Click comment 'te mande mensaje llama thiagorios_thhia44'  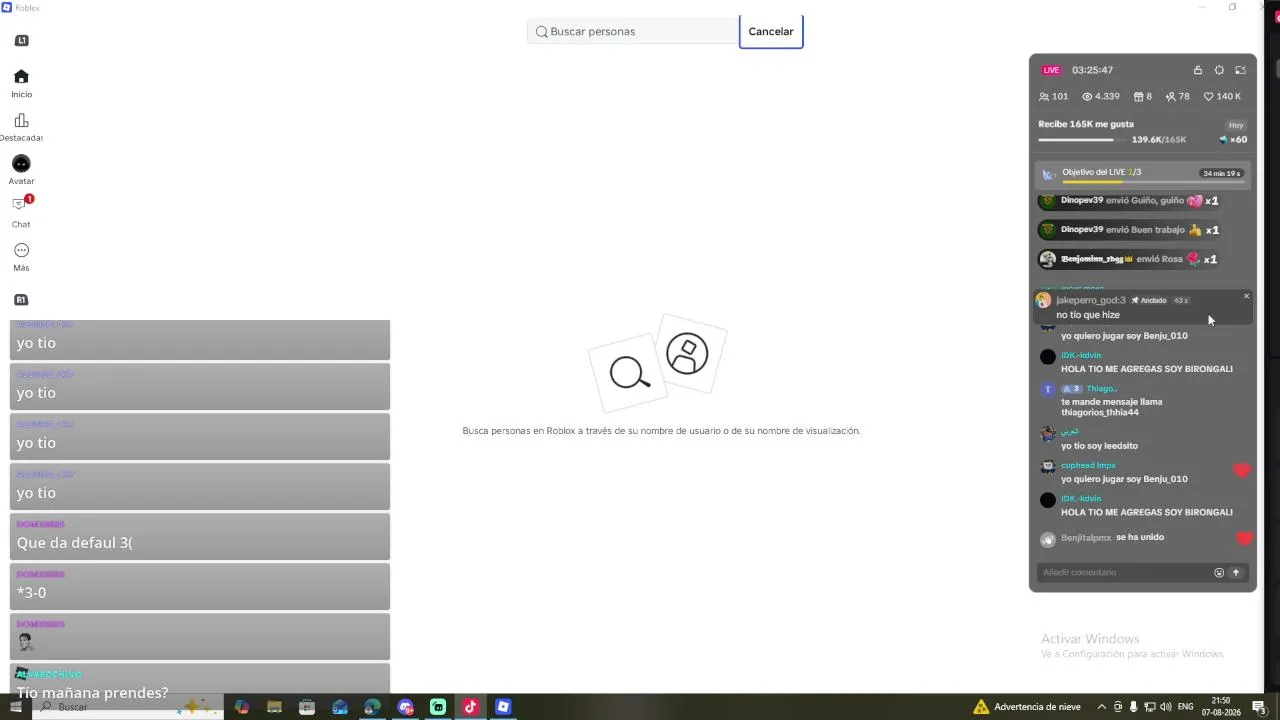(1112, 407)
